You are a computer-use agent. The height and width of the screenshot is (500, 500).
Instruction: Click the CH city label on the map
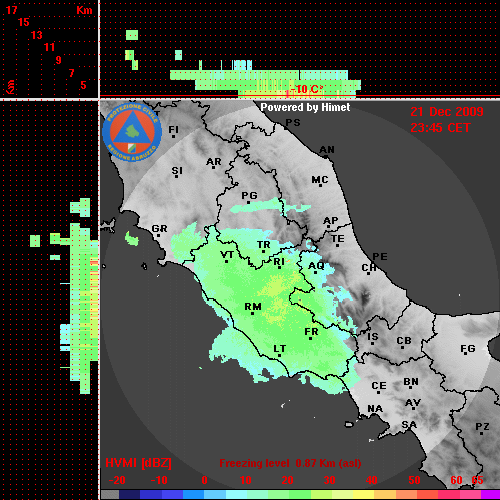[369, 268]
